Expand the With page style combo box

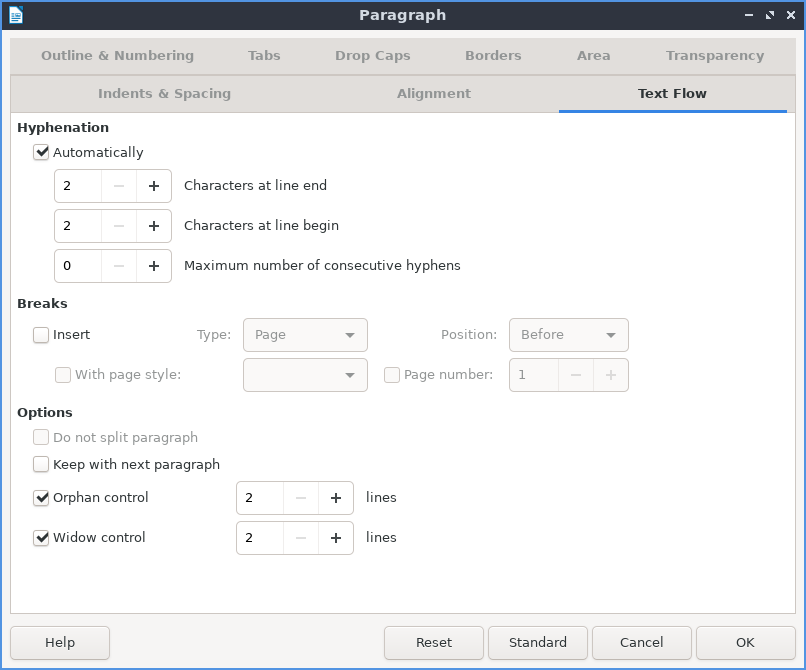(x=305, y=375)
